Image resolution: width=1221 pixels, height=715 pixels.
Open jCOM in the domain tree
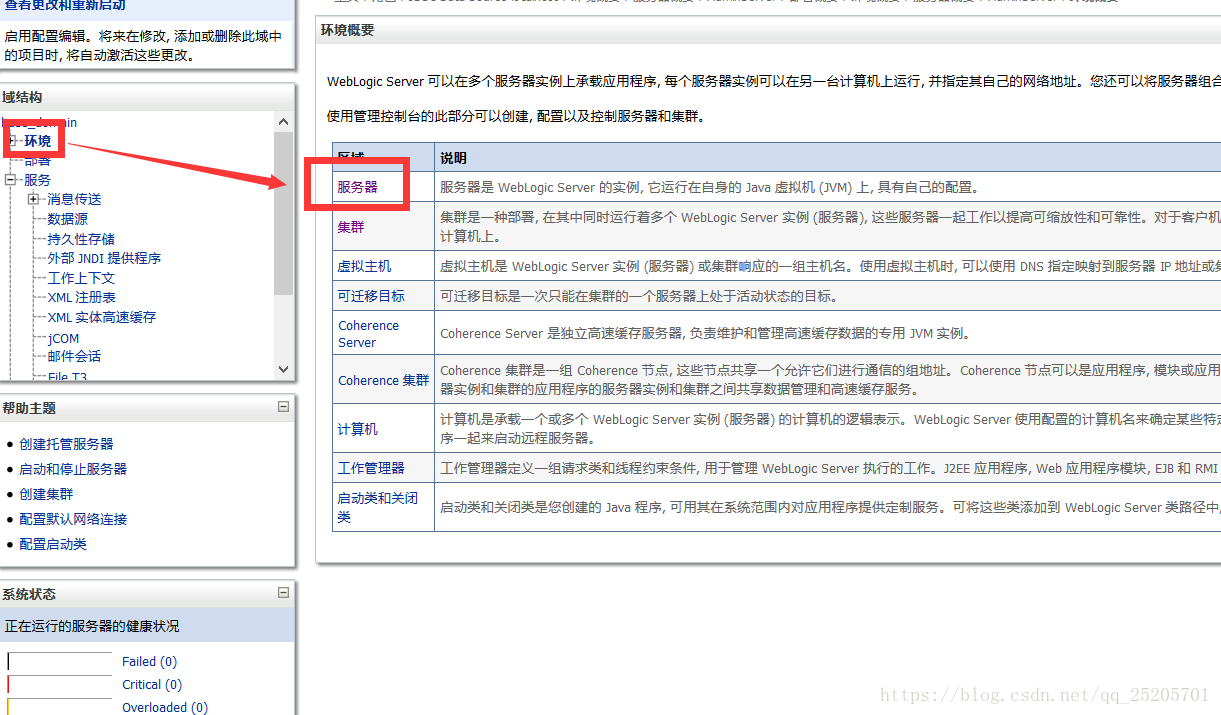pyautogui.click(x=63, y=338)
